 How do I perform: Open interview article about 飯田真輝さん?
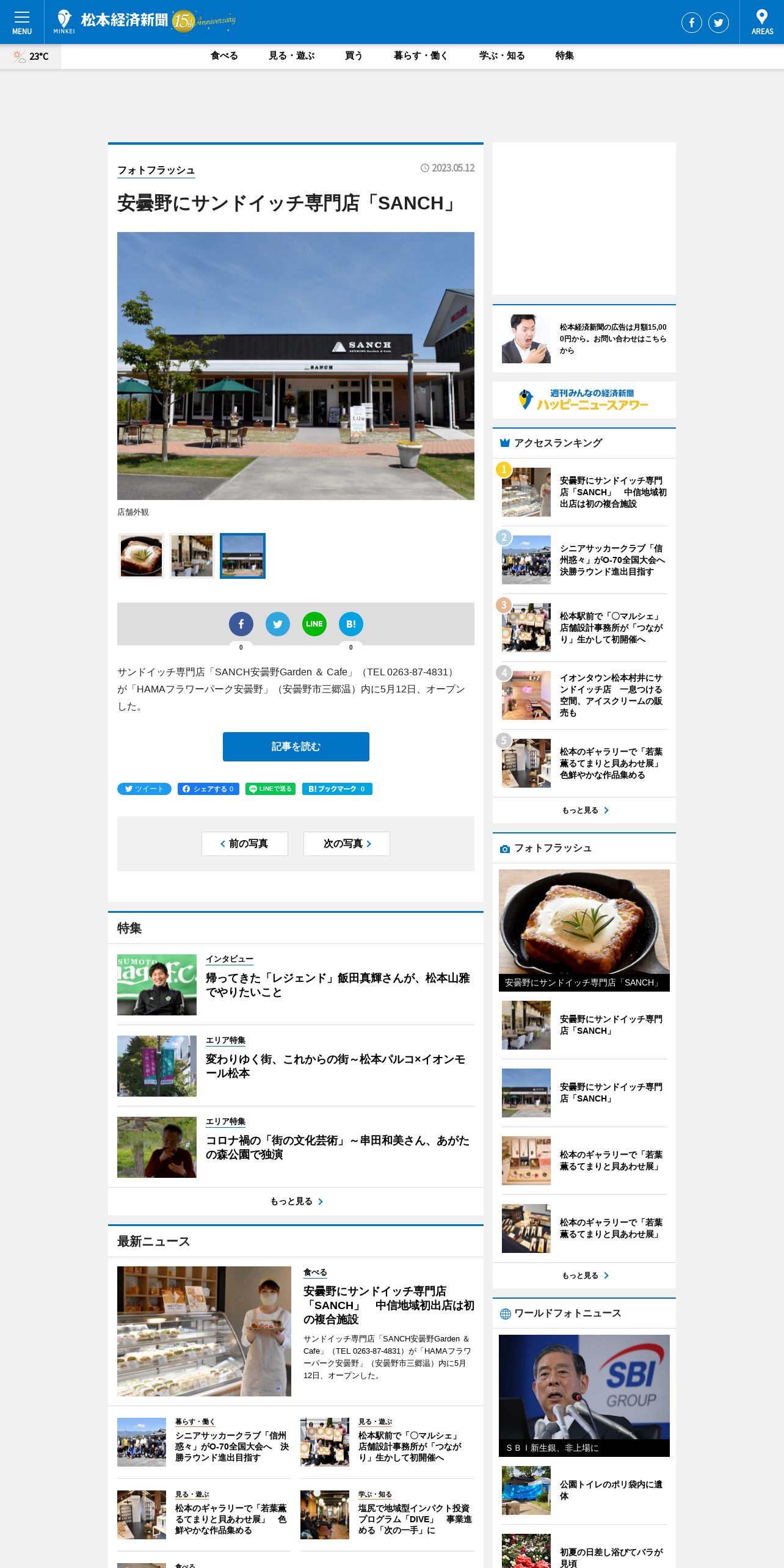pos(338,985)
